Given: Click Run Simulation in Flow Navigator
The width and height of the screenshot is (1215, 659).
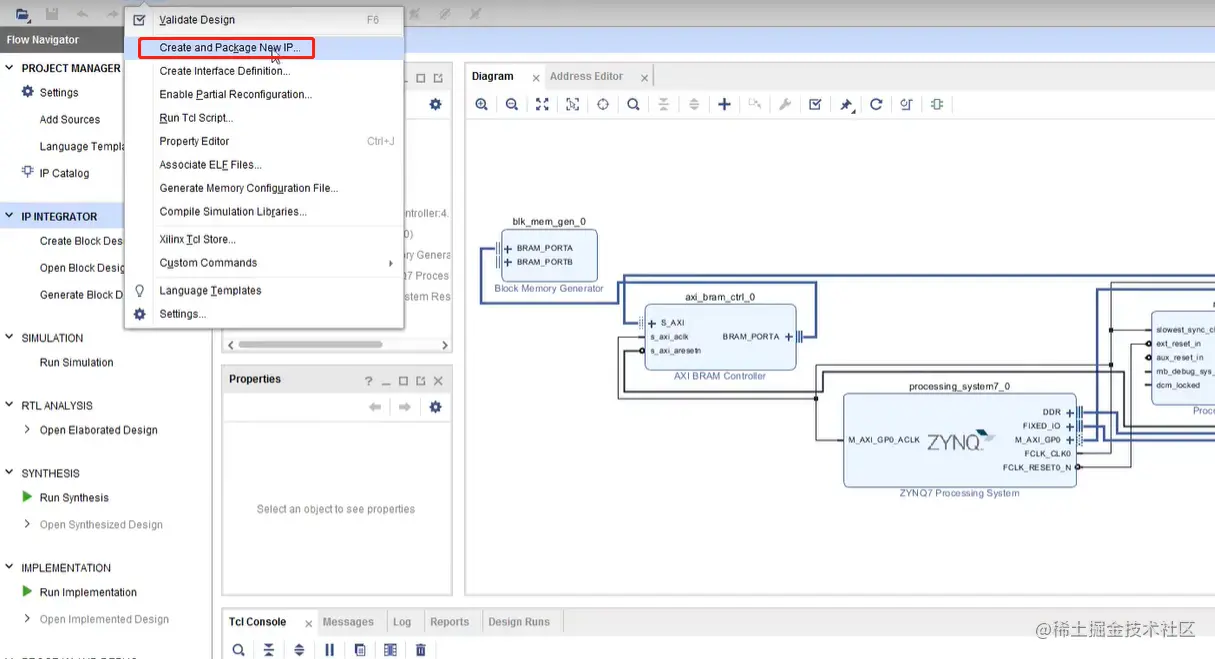Looking at the screenshot, I should tap(76, 362).
